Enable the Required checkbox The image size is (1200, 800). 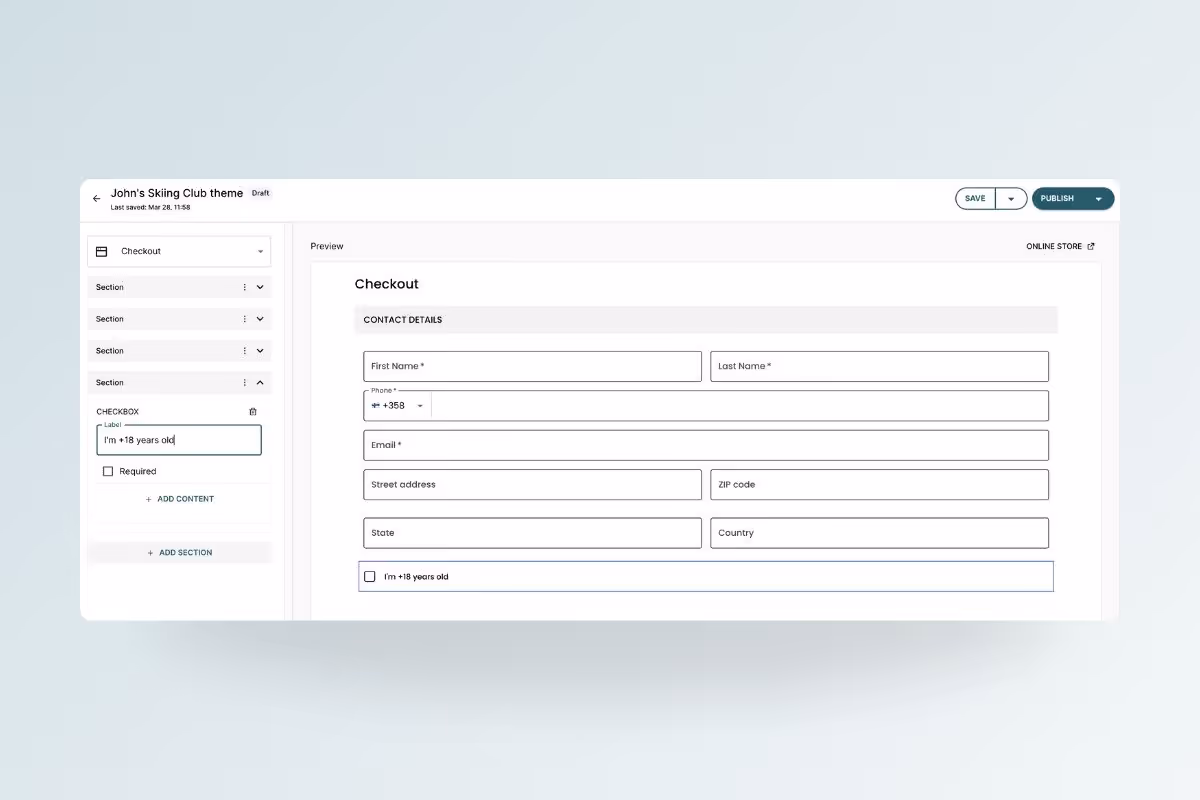[107, 471]
